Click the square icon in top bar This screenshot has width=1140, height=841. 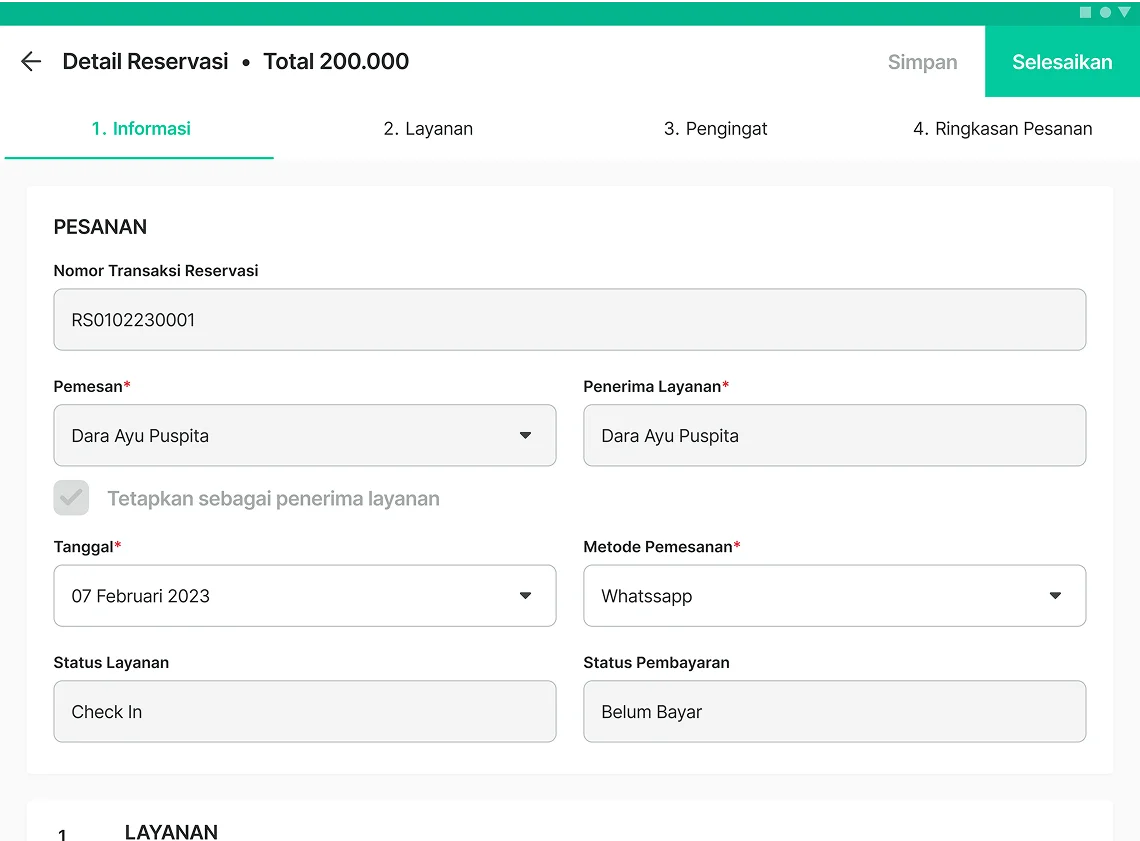[x=1086, y=13]
